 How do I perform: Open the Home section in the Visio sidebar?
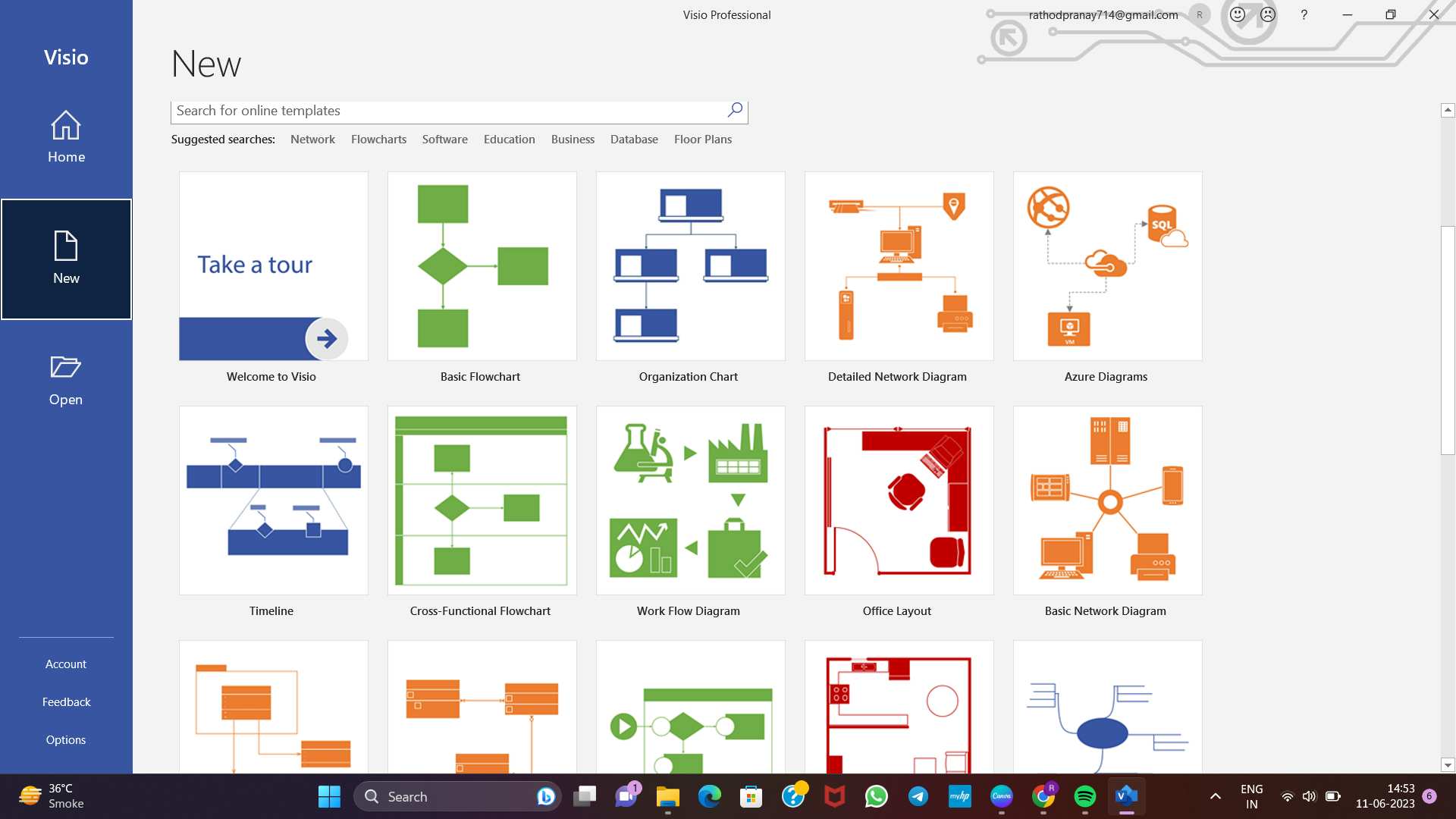(66, 138)
